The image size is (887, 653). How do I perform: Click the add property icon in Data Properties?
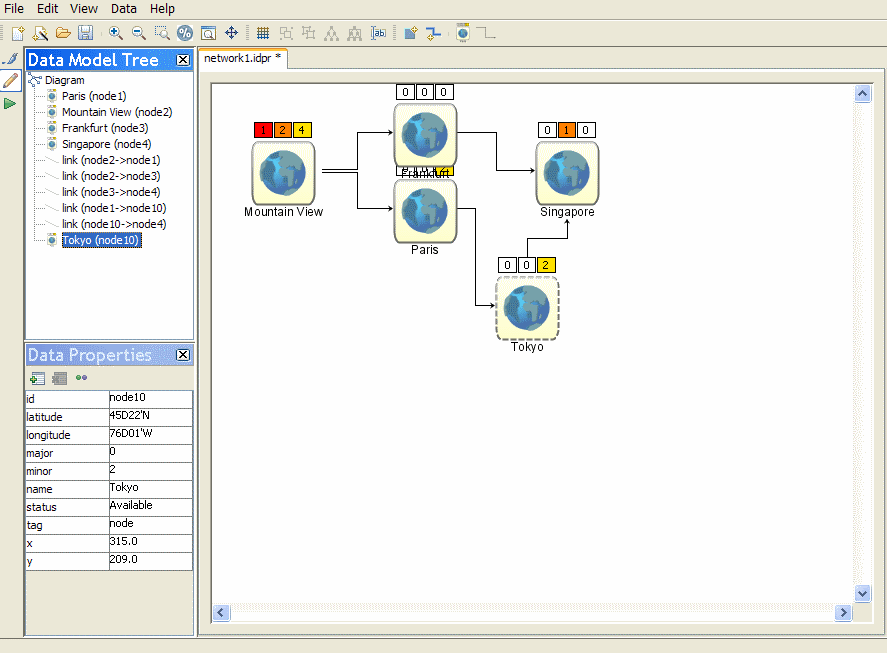point(37,378)
